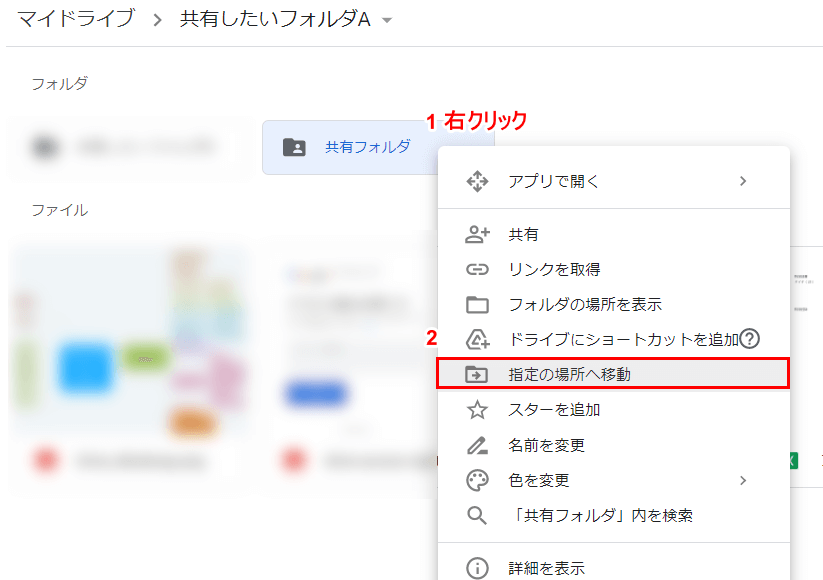This screenshot has height=580, width=823.
Task: Open the blurred mind-map file thumbnail
Action: [x=127, y=340]
